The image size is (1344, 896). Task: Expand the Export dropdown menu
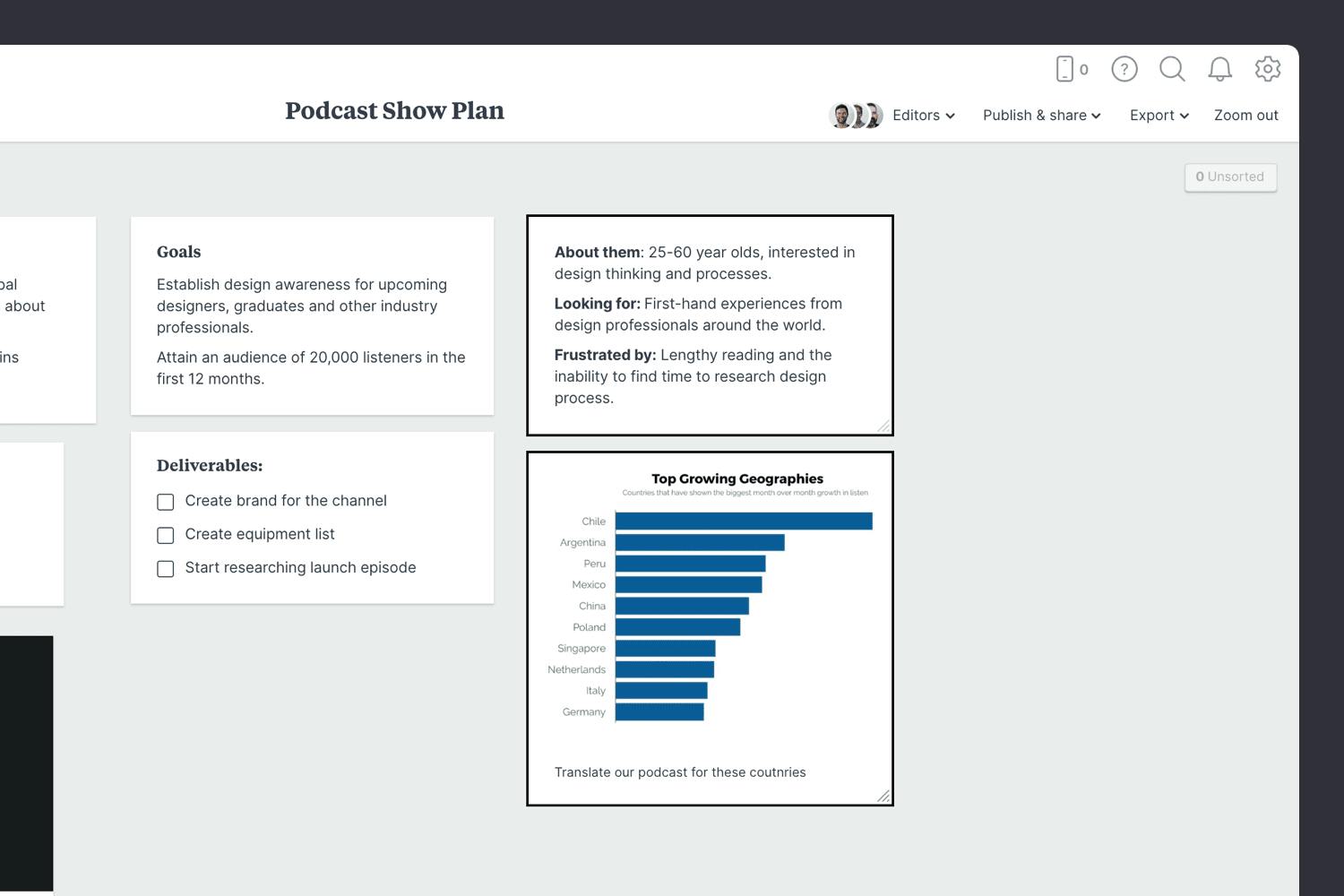[1159, 116]
